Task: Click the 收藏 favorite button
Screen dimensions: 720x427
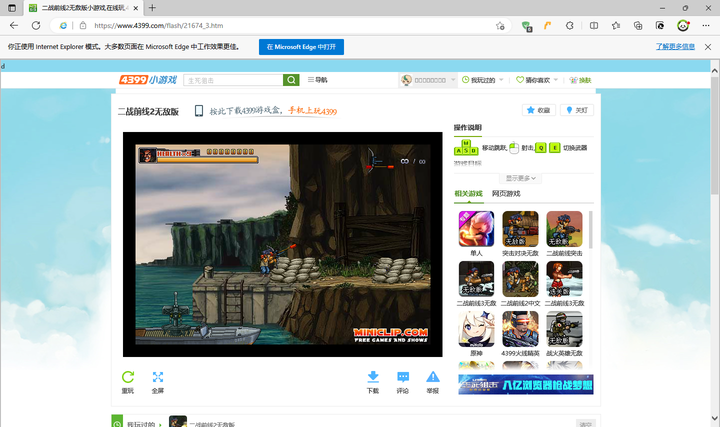Action: click(539, 110)
